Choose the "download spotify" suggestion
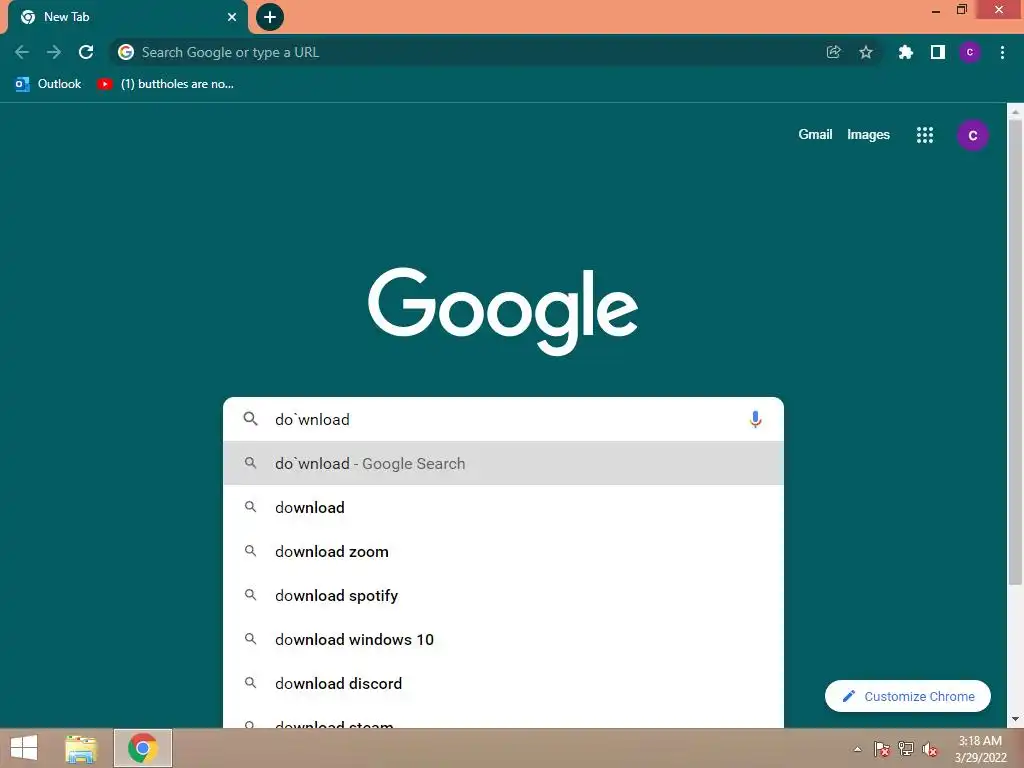Screen dimensions: 1024x768 503,596
